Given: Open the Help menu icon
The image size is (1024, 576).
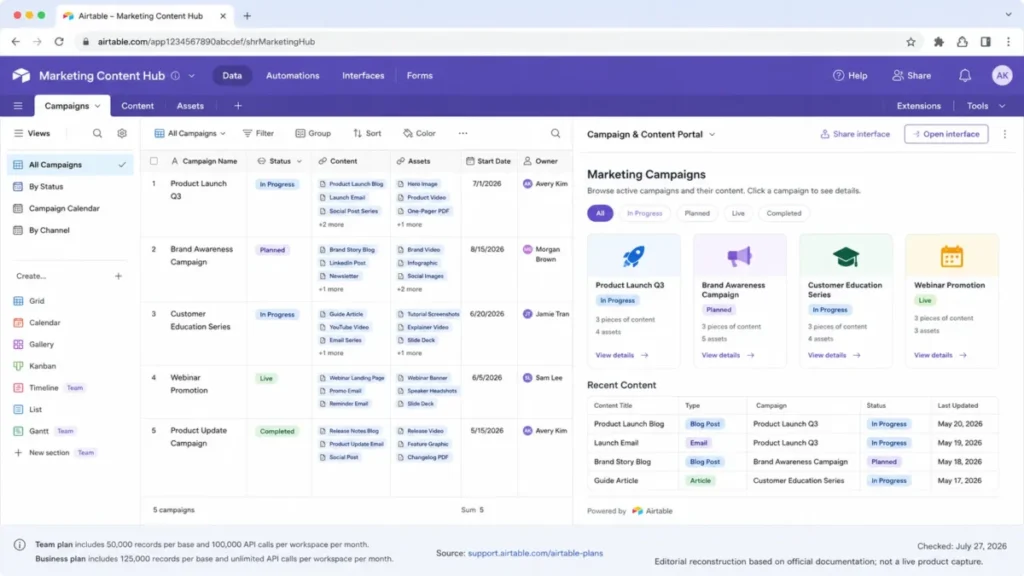Looking at the screenshot, I should [x=838, y=76].
